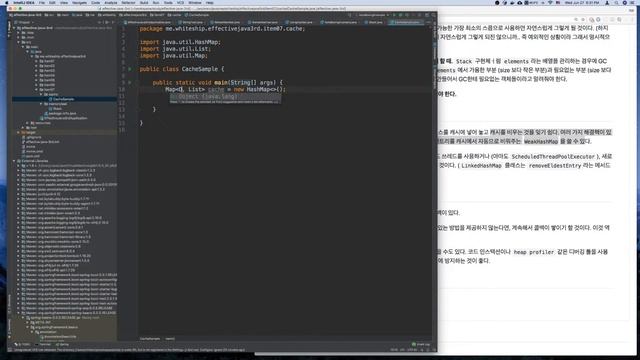Collapse the cache package
Viewport: 640px width, 360px height.
41,94
